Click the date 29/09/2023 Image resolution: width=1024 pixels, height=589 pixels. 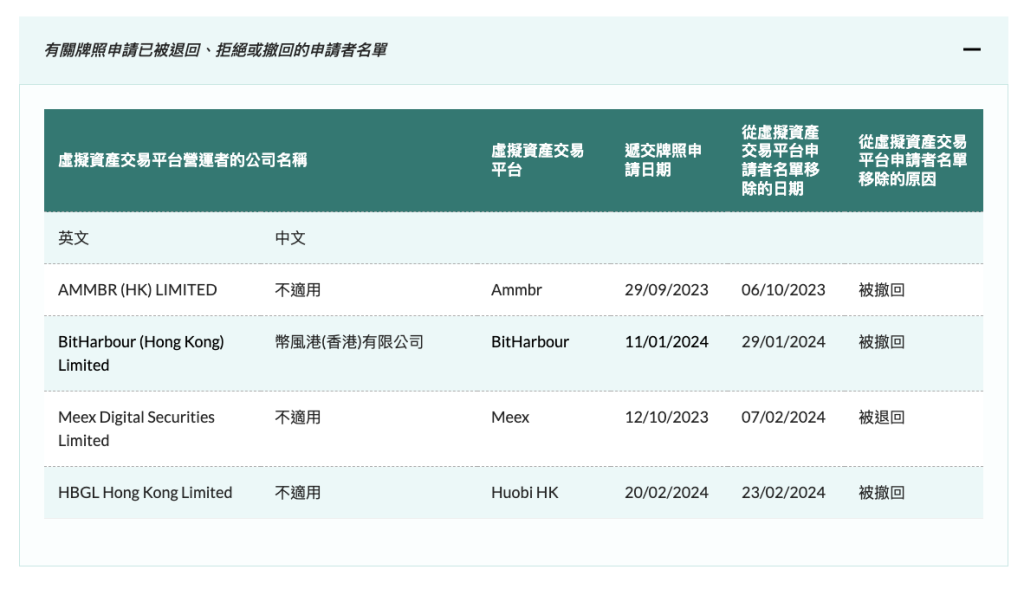(666, 290)
